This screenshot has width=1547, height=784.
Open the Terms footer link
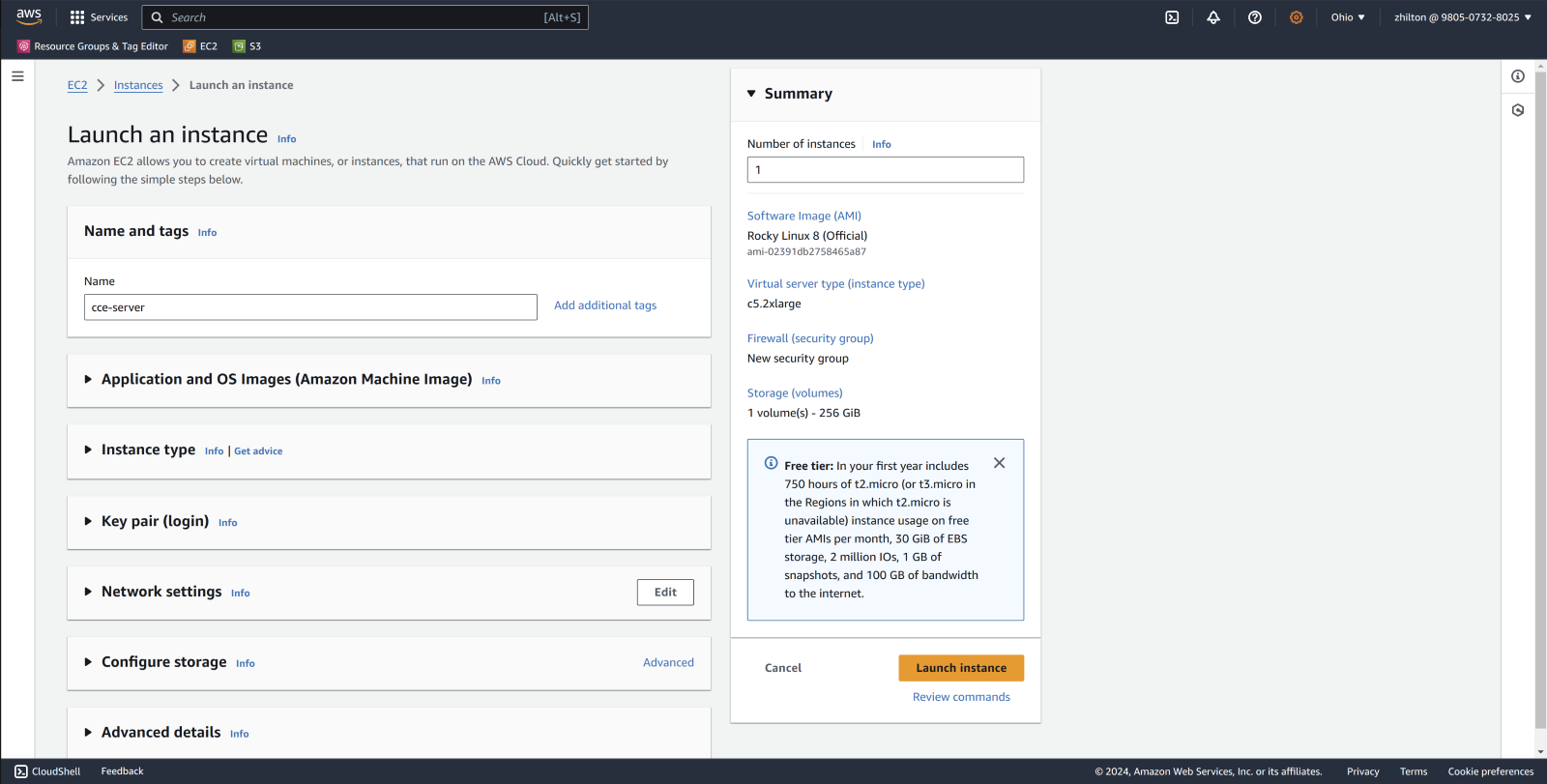[1414, 771]
